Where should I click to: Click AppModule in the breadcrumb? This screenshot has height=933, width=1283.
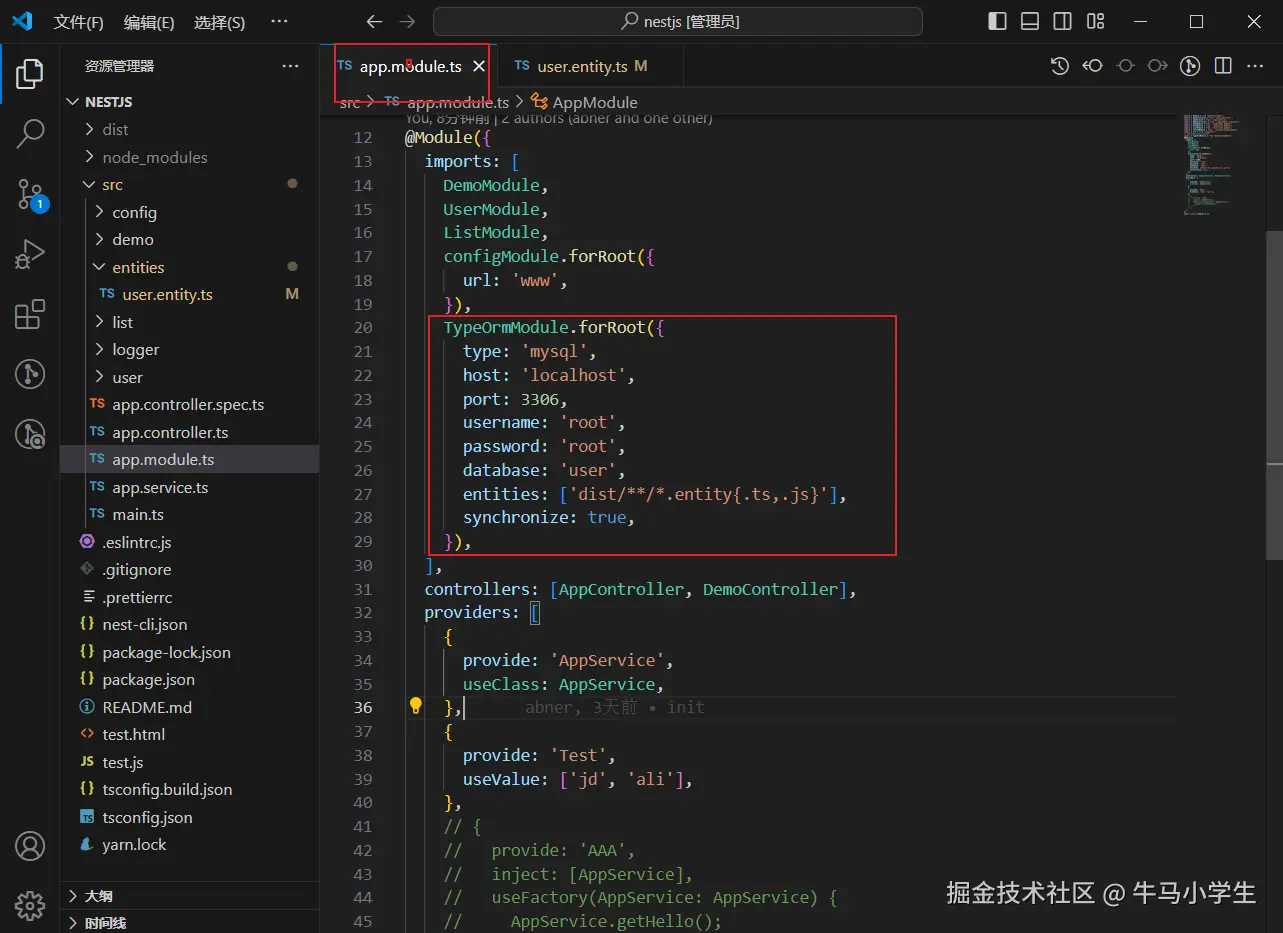click(x=594, y=102)
